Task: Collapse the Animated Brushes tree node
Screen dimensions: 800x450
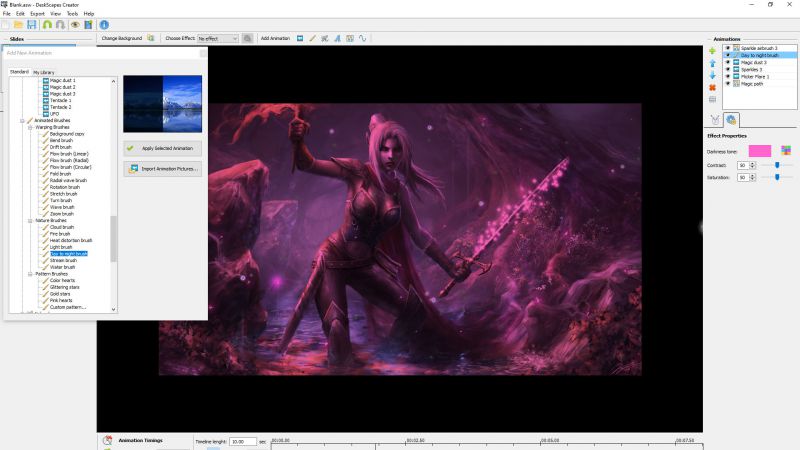Action: pos(22,121)
